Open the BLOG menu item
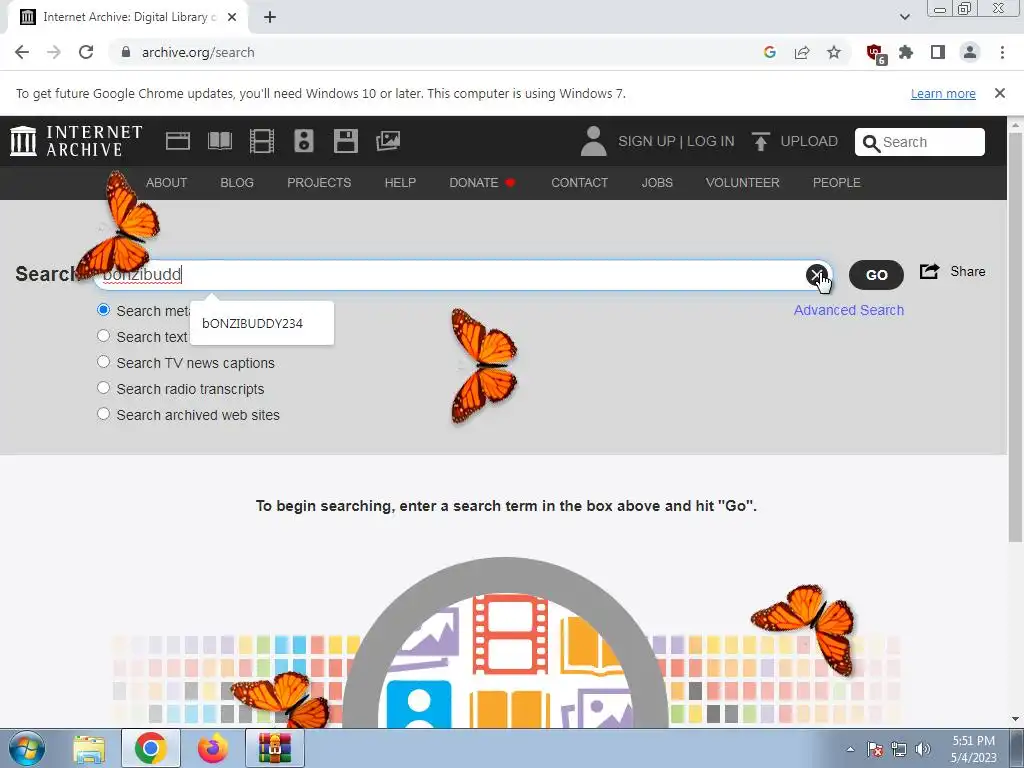This screenshot has height=768, width=1024. pyautogui.click(x=237, y=183)
